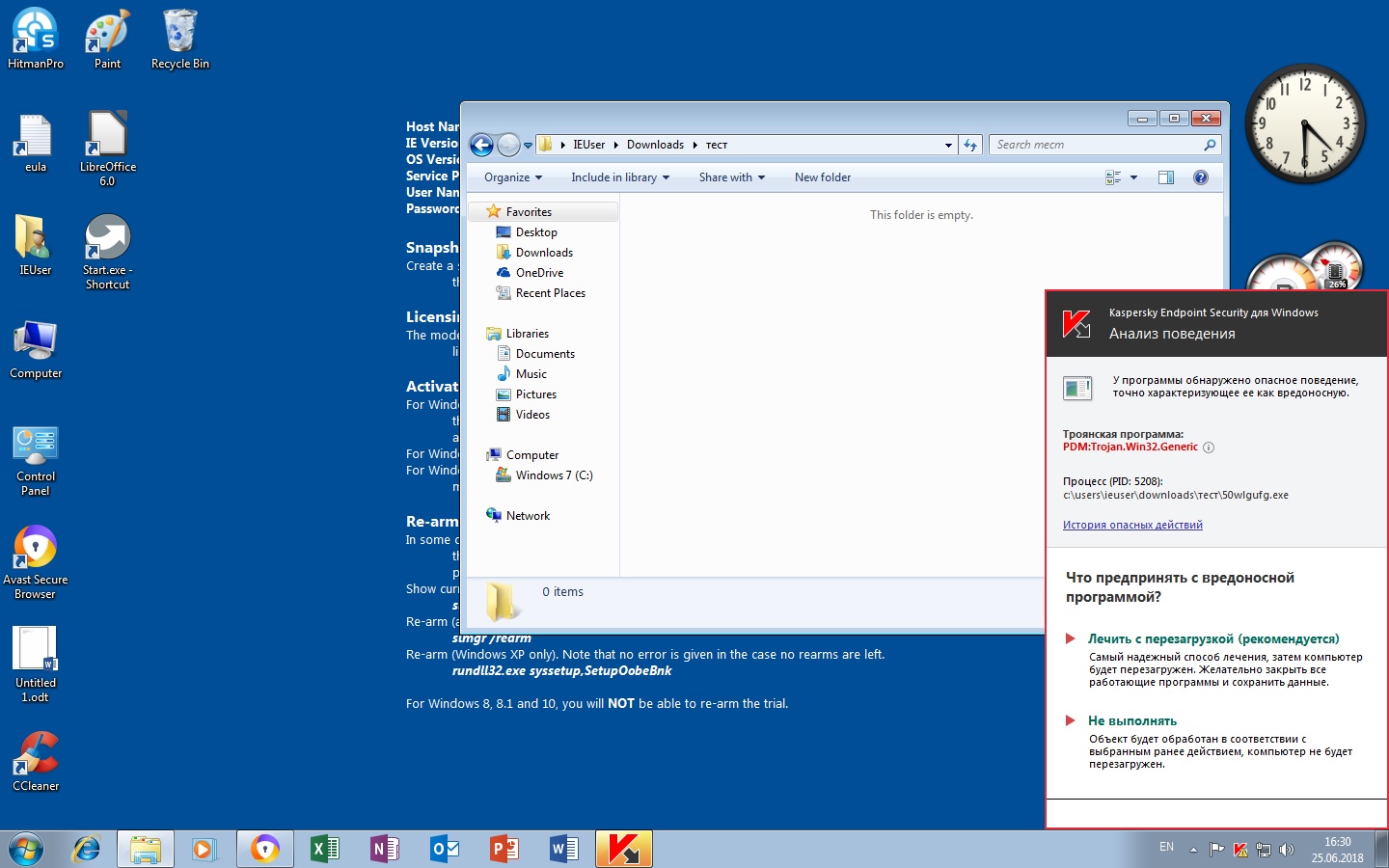Open the Organize menu
The width and height of the screenshot is (1389, 868).
tap(513, 177)
